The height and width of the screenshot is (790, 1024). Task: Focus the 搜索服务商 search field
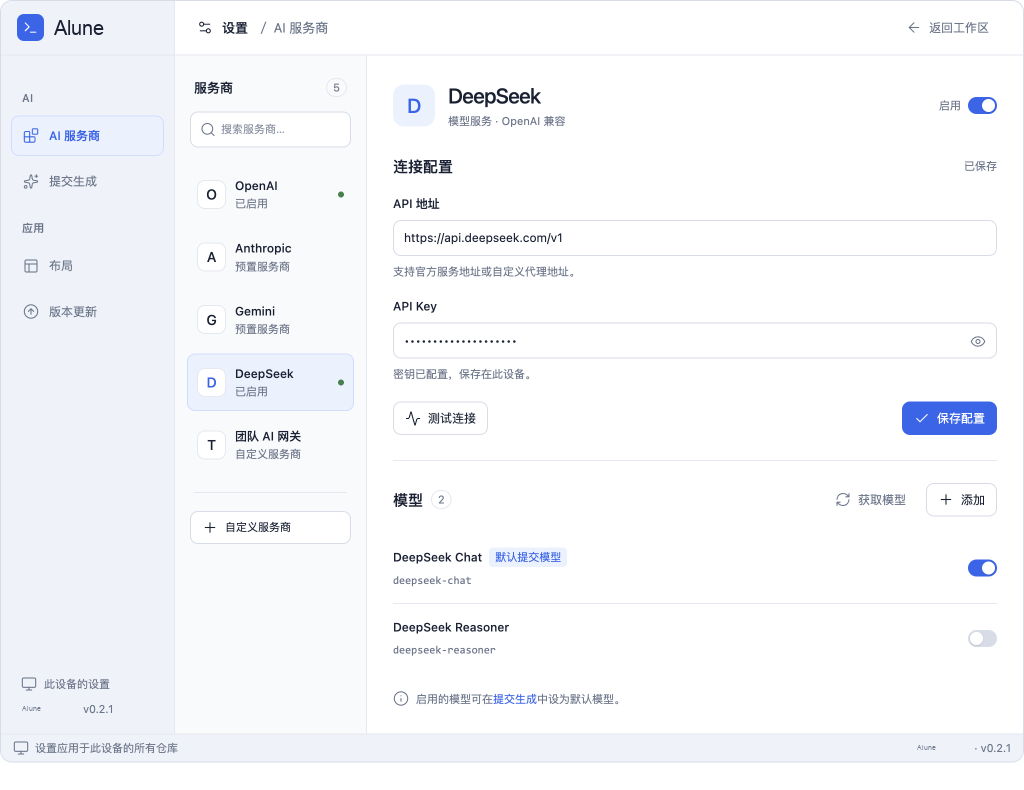click(270, 129)
